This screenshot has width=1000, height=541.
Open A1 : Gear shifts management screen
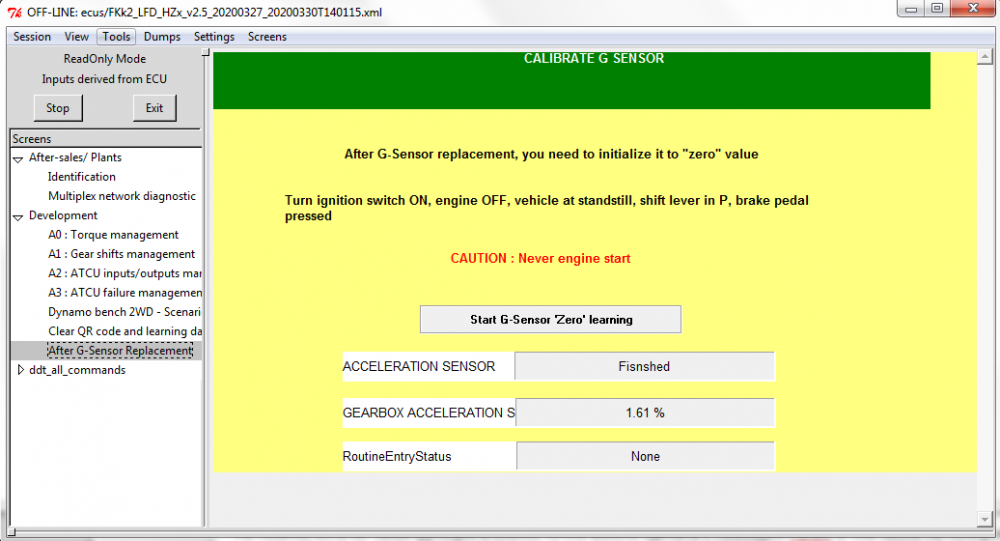[x=122, y=254]
